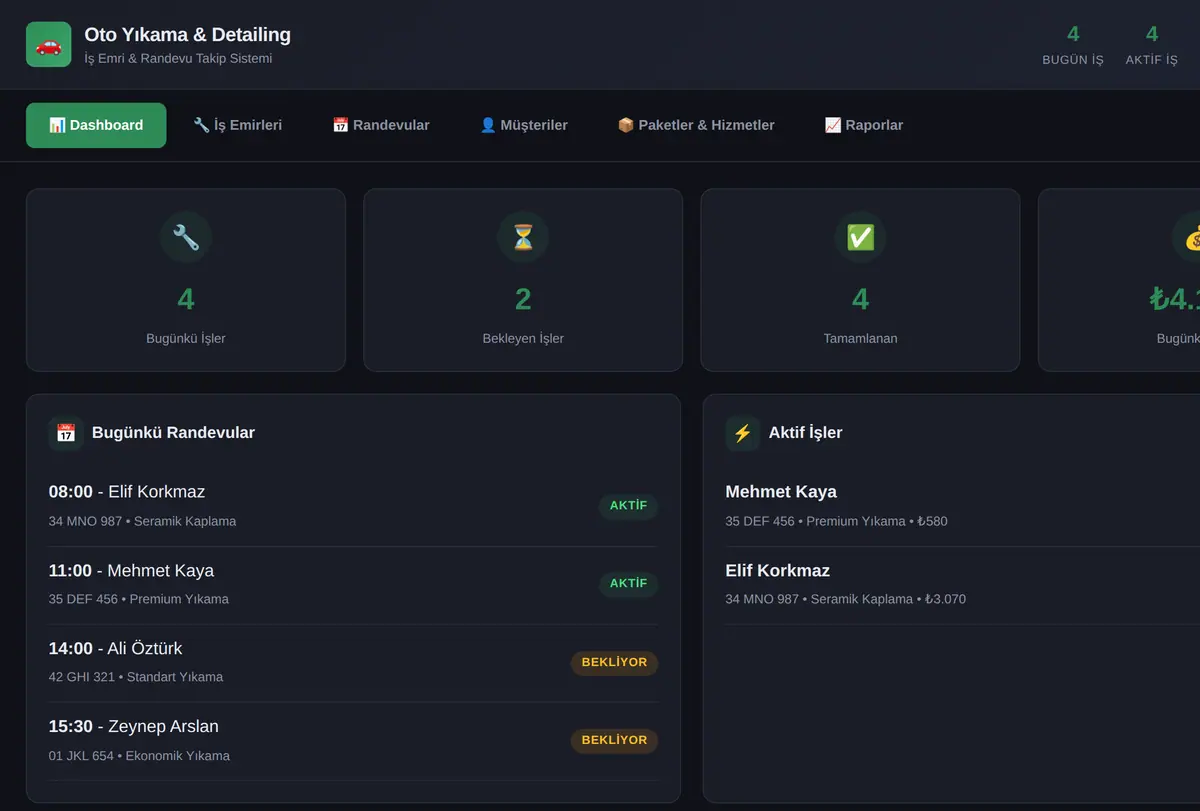1200x811 pixels.
Task: Click the AKTİF İŞ counter in header
Action: (1152, 45)
